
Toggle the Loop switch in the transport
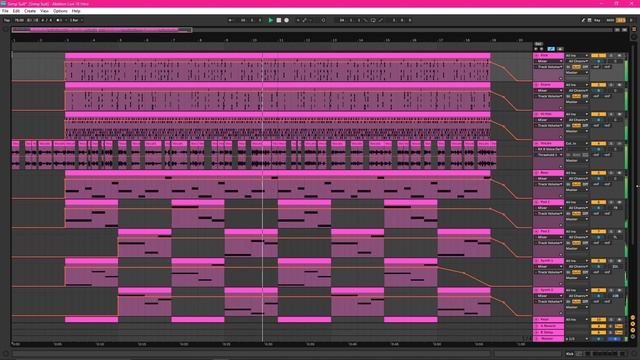(x=373, y=20)
